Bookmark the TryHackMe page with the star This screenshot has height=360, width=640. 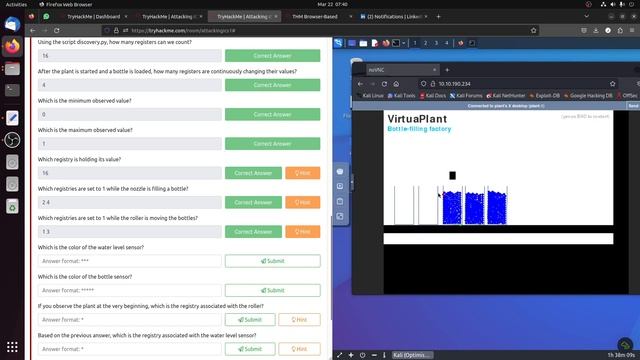pos(533,31)
